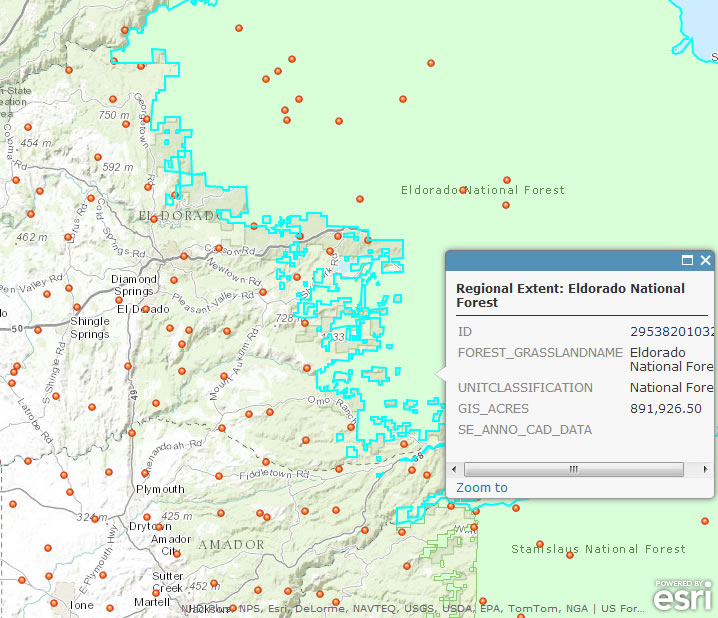Click the AMADOR county label

pyautogui.click(x=231, y=545)
